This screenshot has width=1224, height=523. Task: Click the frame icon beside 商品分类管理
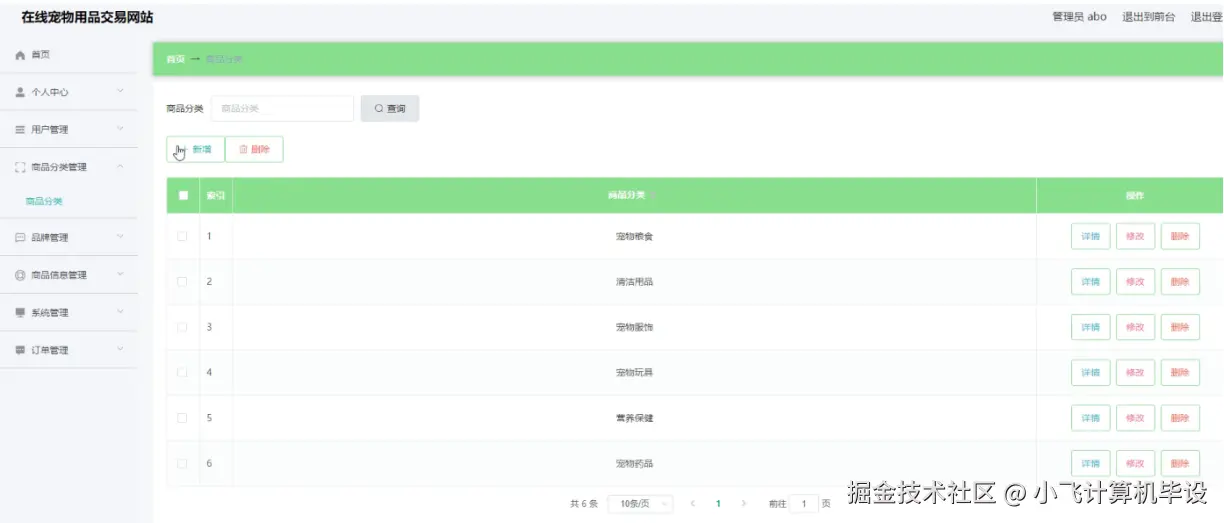(x=20, y=167)
